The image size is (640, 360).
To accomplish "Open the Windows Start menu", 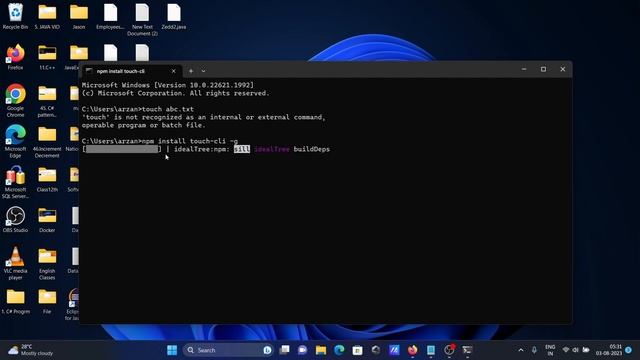I will 172,350.
